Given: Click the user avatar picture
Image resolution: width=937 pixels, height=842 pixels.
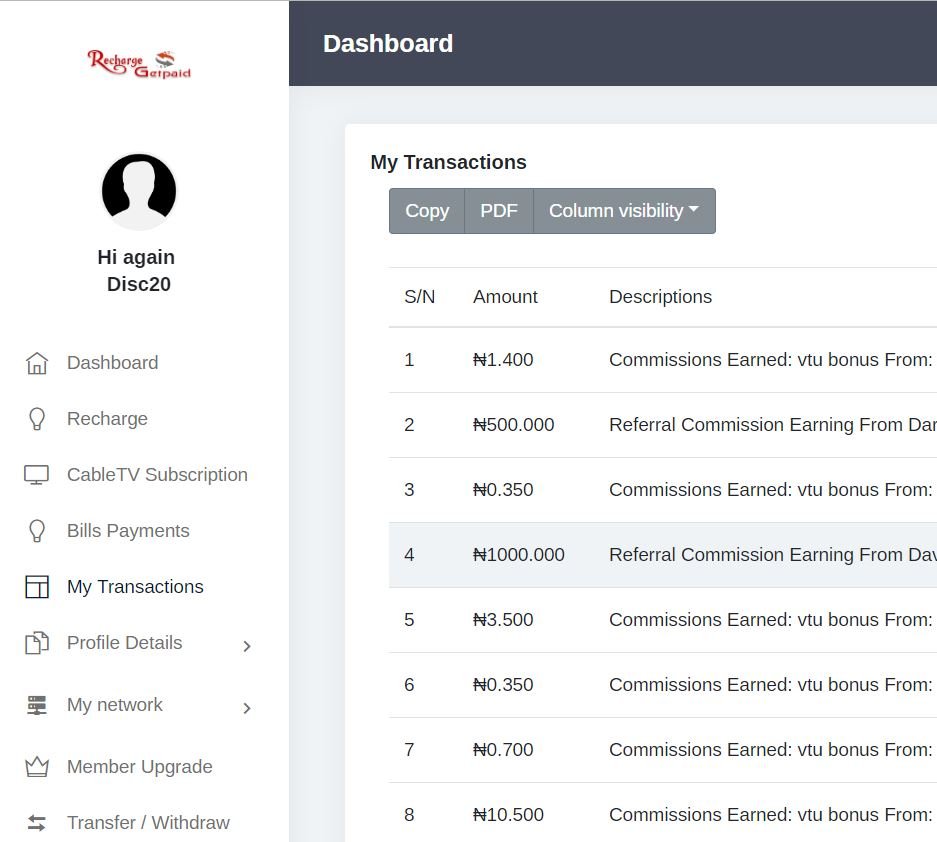Looking at the screenshot, I should pyautogui.click(x=139, y=191).
